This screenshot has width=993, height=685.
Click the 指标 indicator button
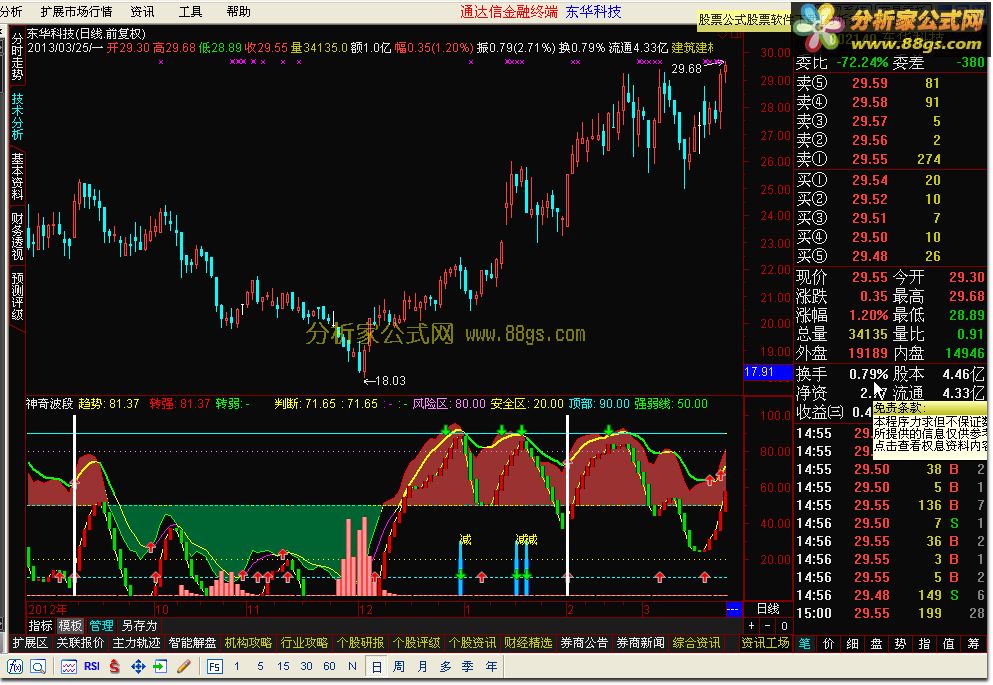[x=41, y=626]
